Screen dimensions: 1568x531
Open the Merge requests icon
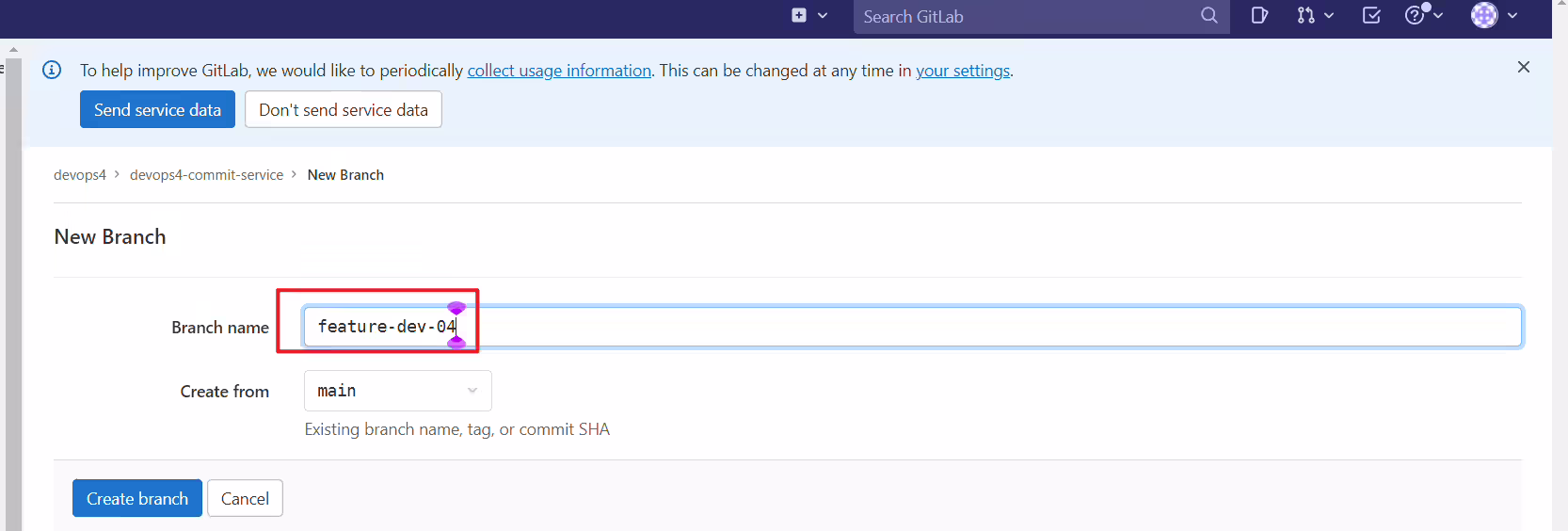pos(1305,15)
